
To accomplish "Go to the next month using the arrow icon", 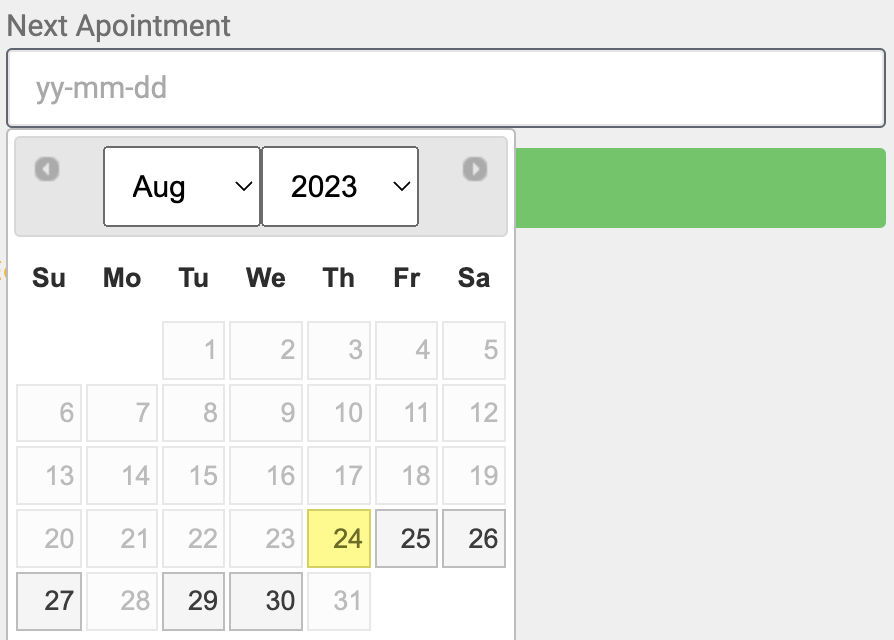I will (x=475, y=169).
